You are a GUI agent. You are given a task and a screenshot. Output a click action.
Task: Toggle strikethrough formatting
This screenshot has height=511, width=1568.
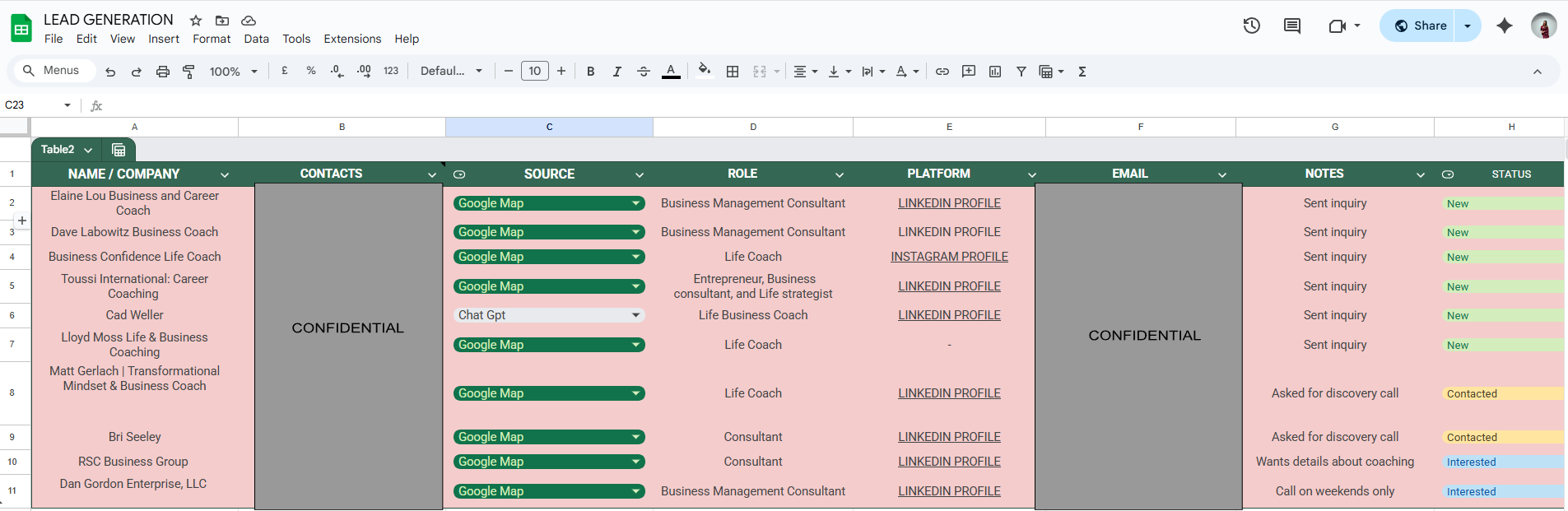click(644, 72)
